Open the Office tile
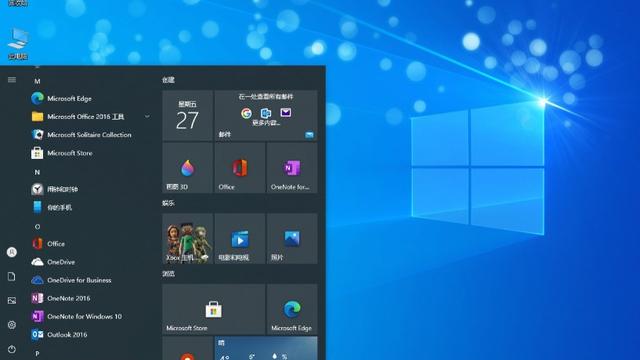This screenshot has height=360, width=640. 240,168
